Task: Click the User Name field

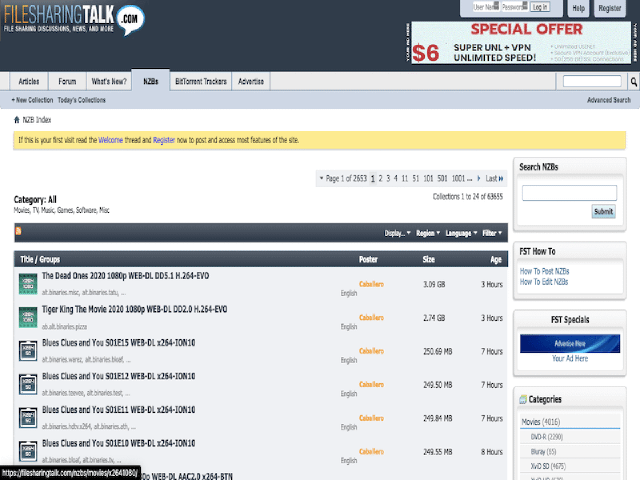Action: pyautogui.click(x=486, y=7)
